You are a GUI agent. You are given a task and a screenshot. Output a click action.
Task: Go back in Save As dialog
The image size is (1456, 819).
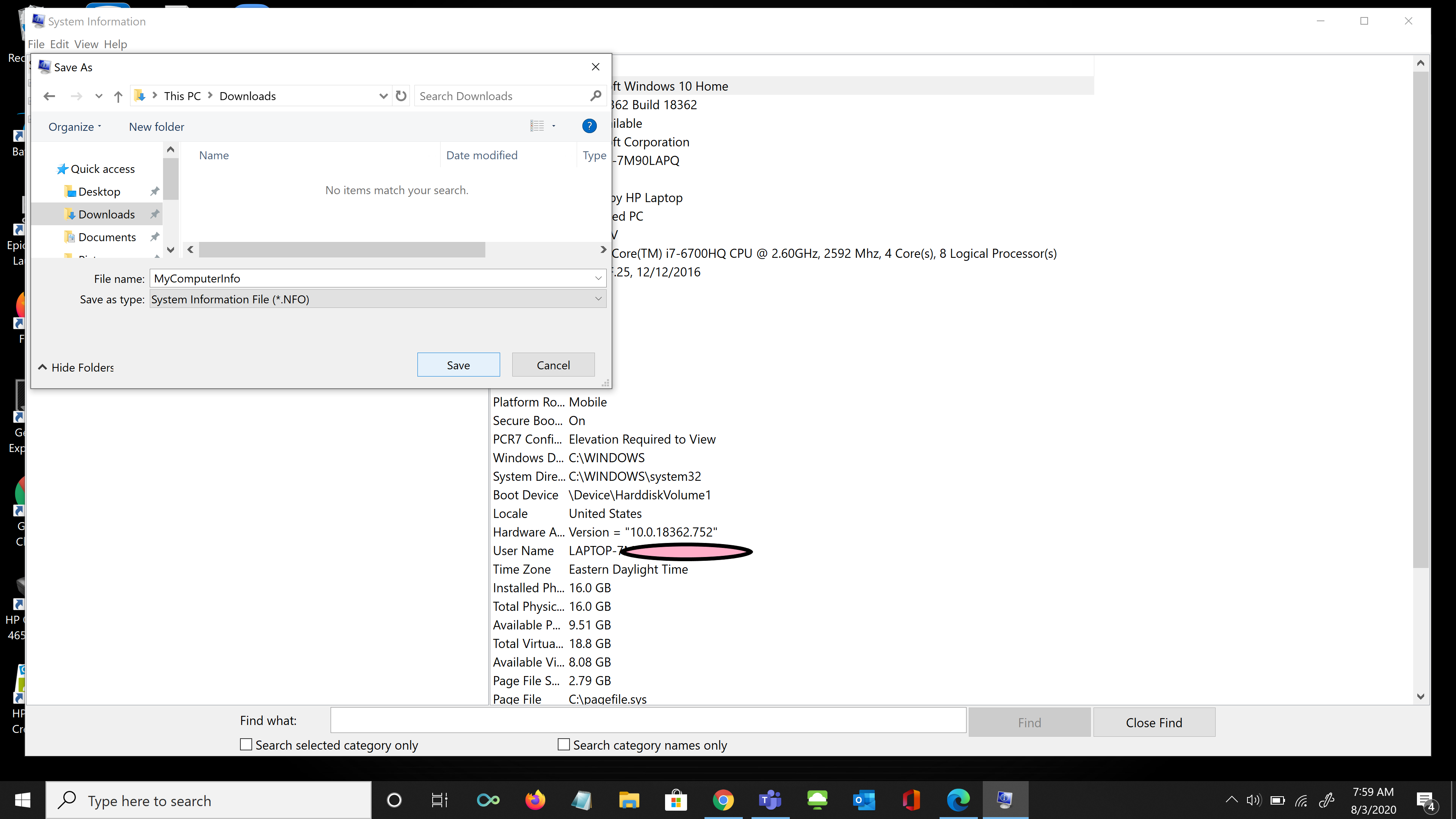pos(49,96)
